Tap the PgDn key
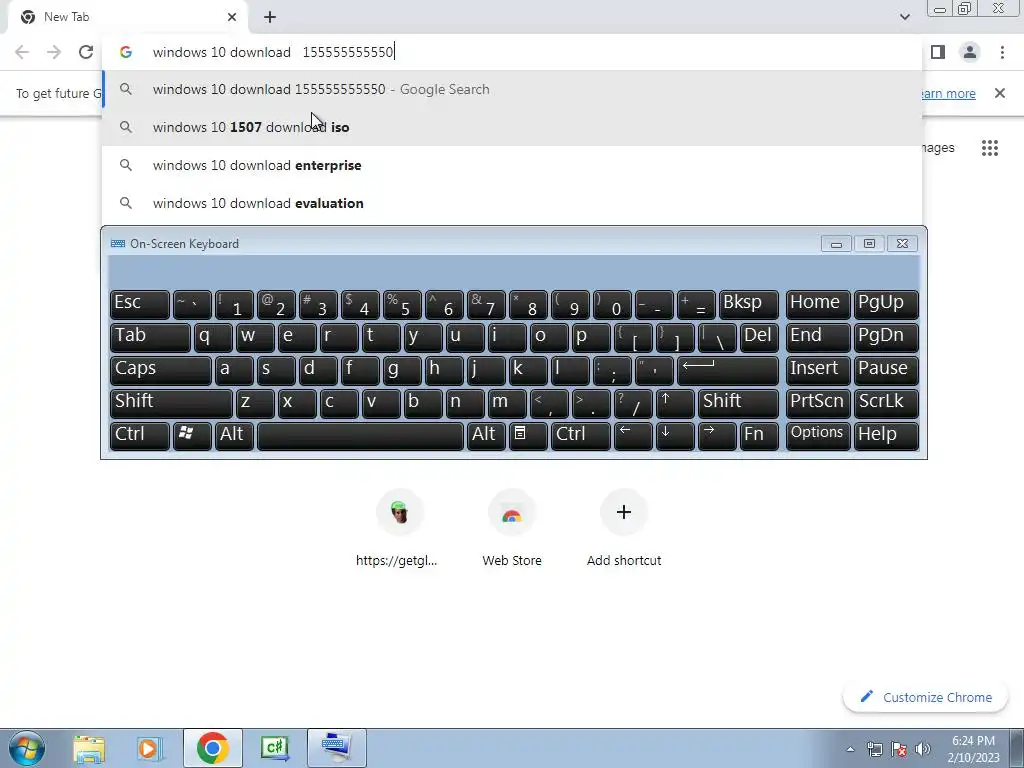Screen dimensions: 1024x768 click(886, 337)
